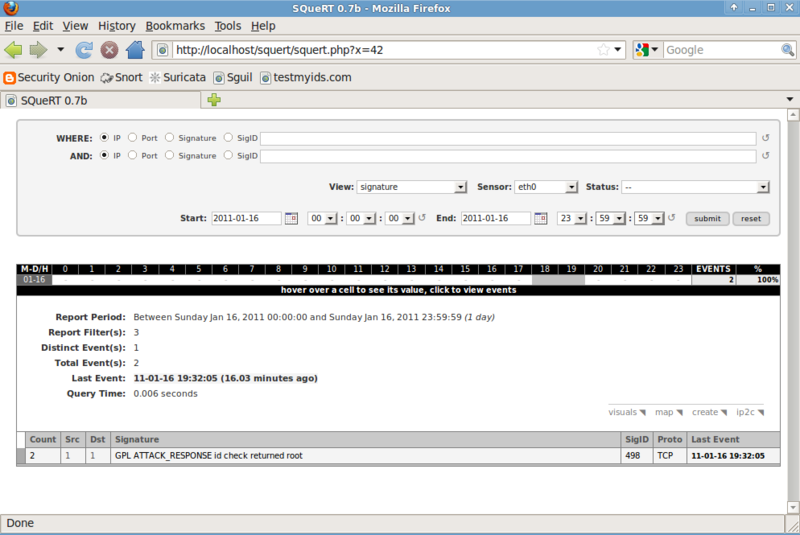Reload the page with the refresh icon

pyautogui.click(x=84, y=50)
